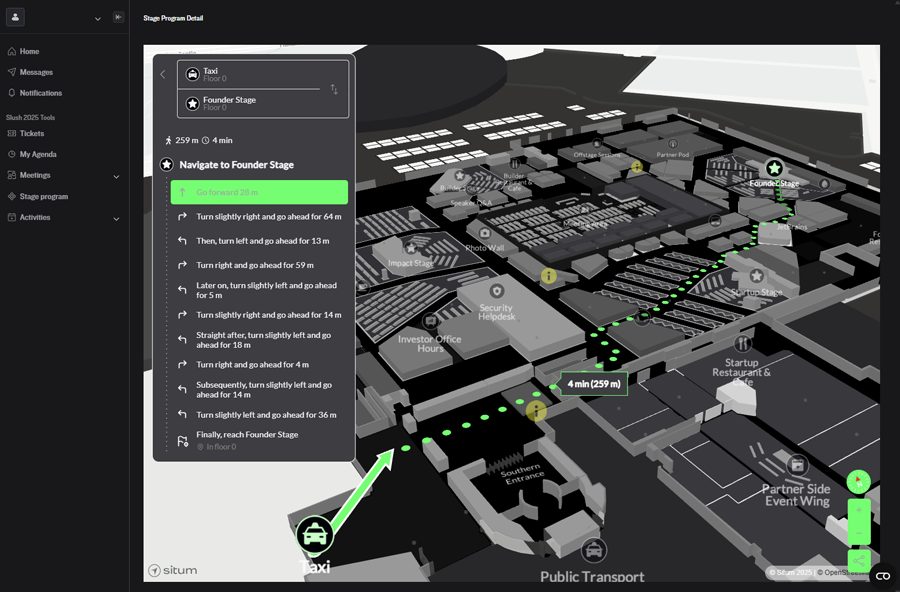Click the Security Helpdesk shield marker
The width and height of the screenshot is (900, 592).
click(x=496, y=291)
